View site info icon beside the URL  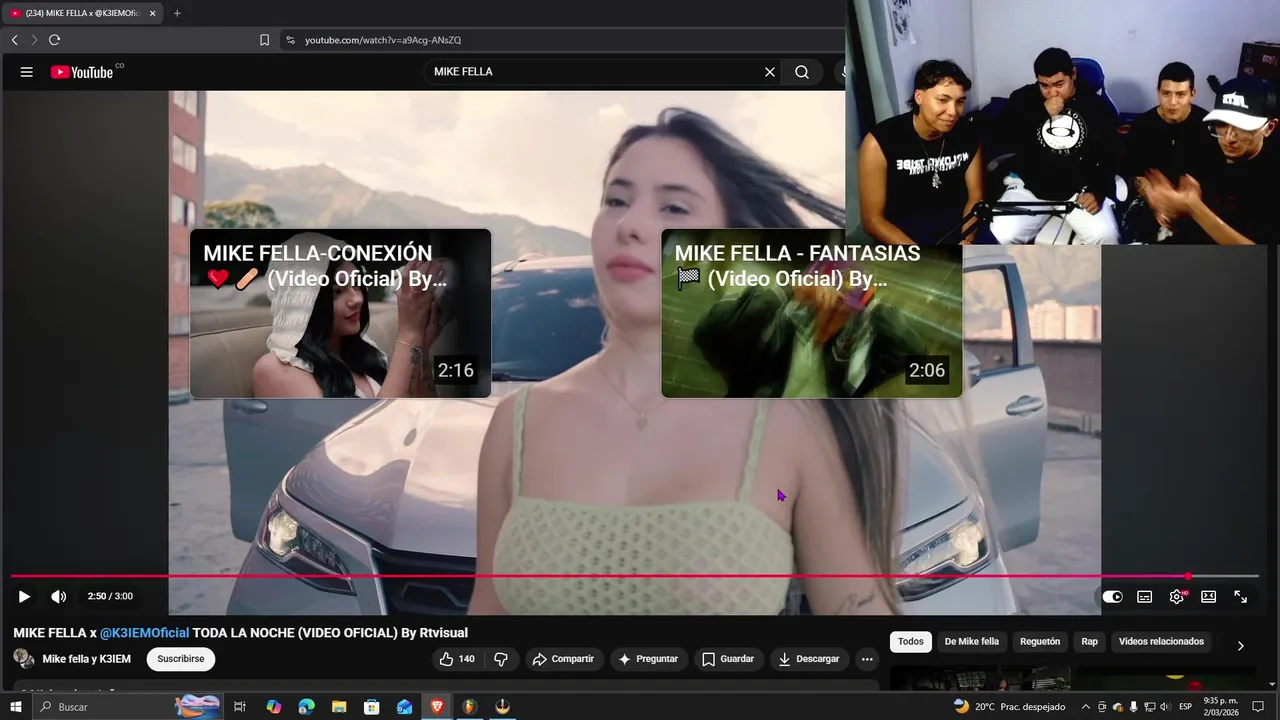[x=290, y=40]
